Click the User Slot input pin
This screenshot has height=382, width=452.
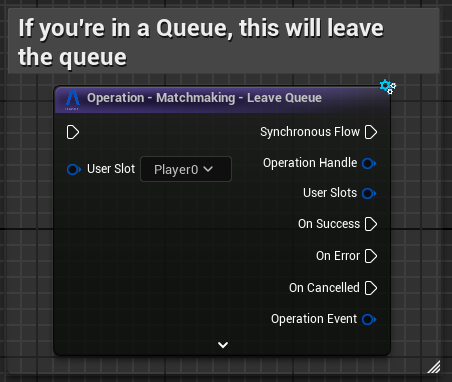[x=74, y=169]
